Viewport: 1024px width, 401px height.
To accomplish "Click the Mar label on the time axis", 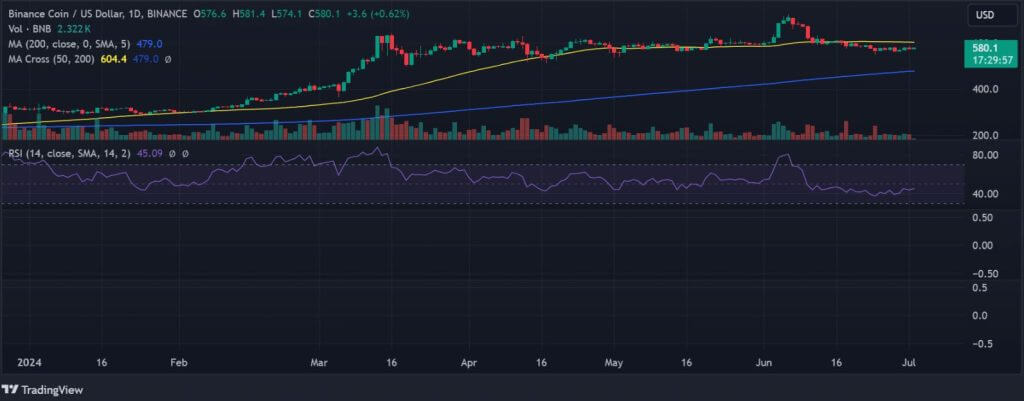I will click(319, 362).
